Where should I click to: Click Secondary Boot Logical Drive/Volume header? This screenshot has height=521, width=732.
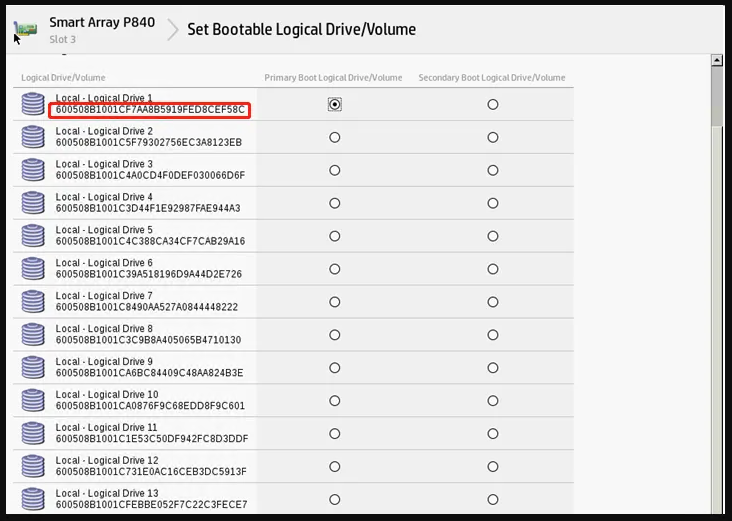tap(492, 77)
